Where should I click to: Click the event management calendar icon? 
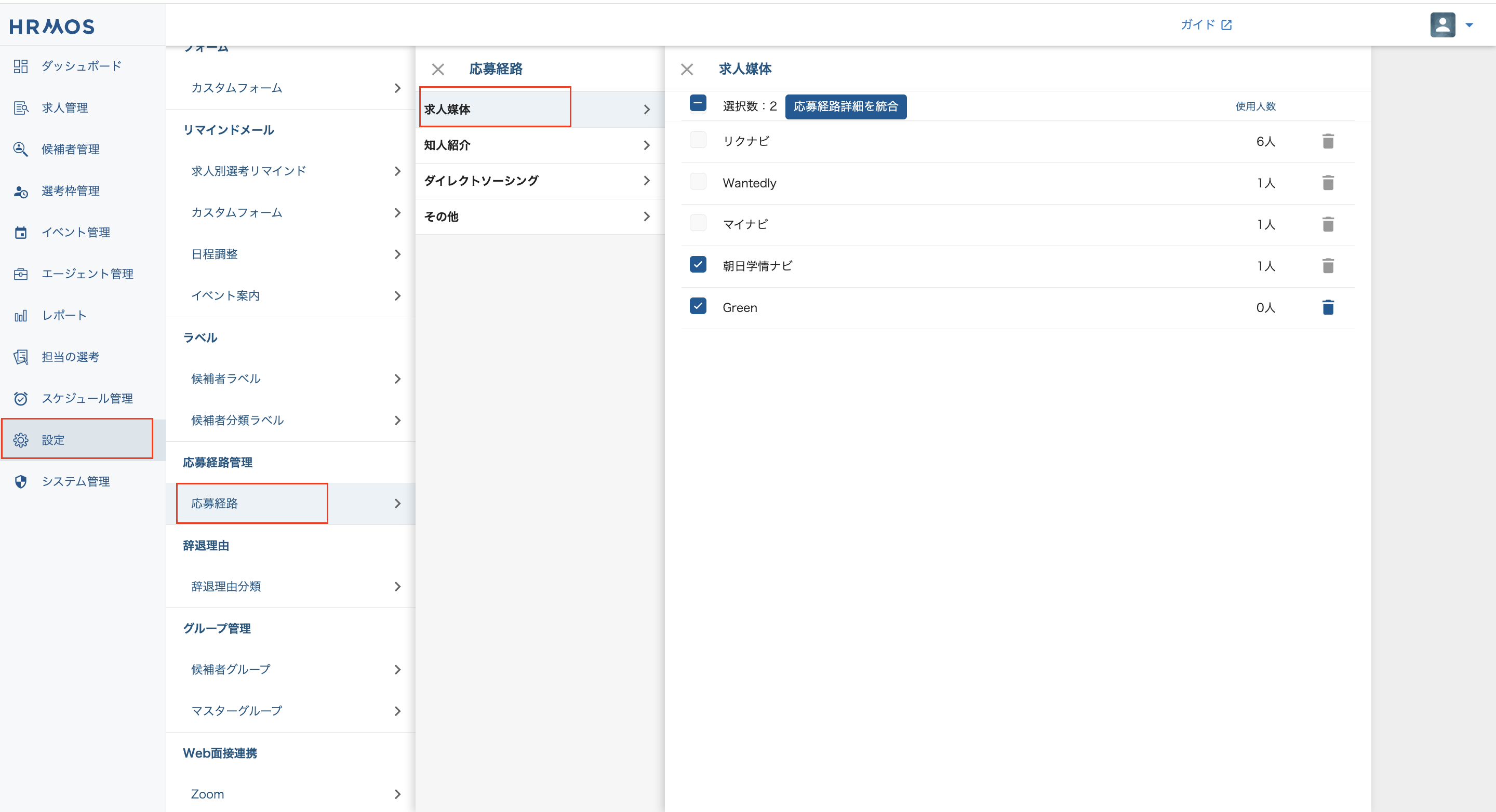tap(21, 233)
